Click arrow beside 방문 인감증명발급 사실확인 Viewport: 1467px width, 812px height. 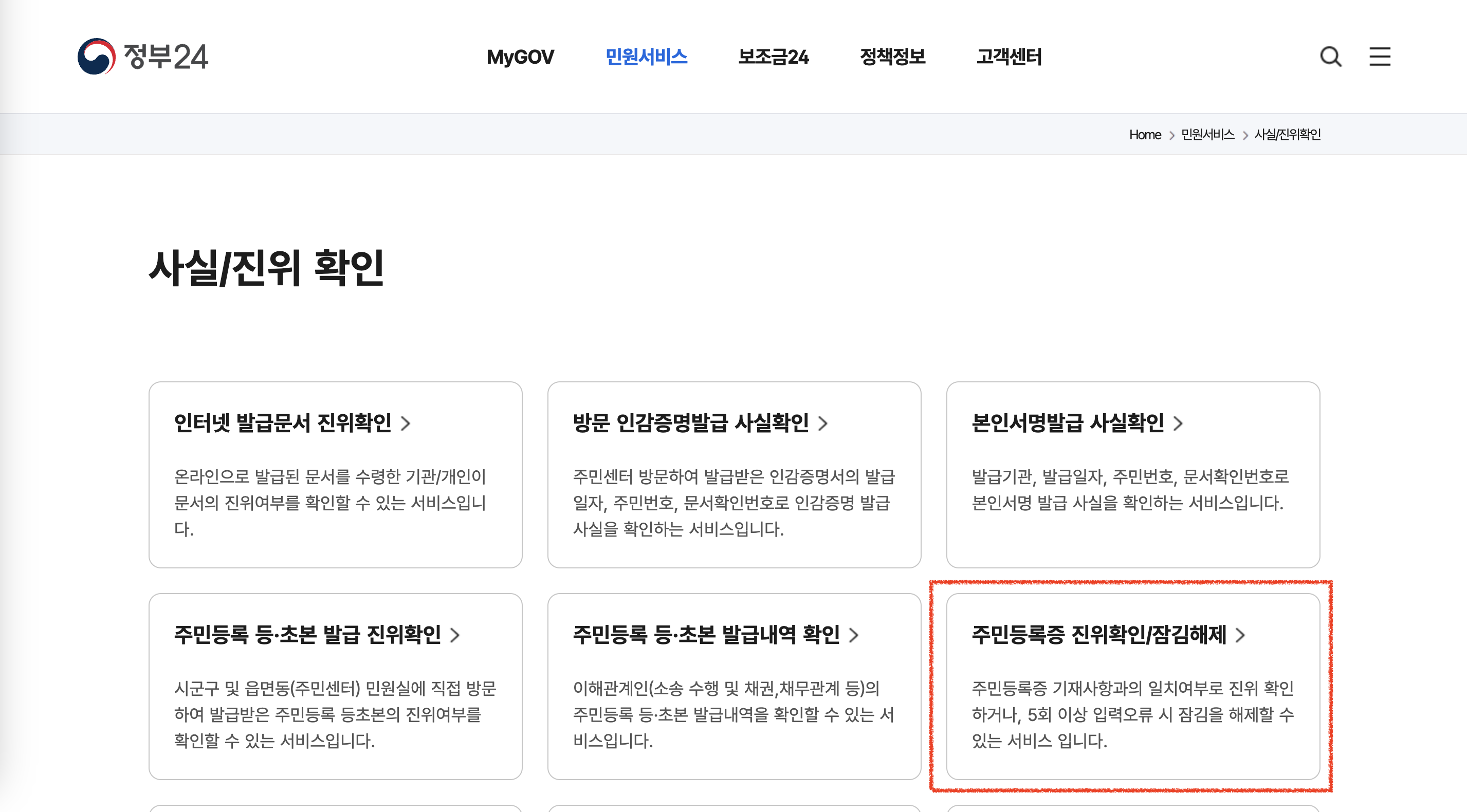tap(823, 423)
